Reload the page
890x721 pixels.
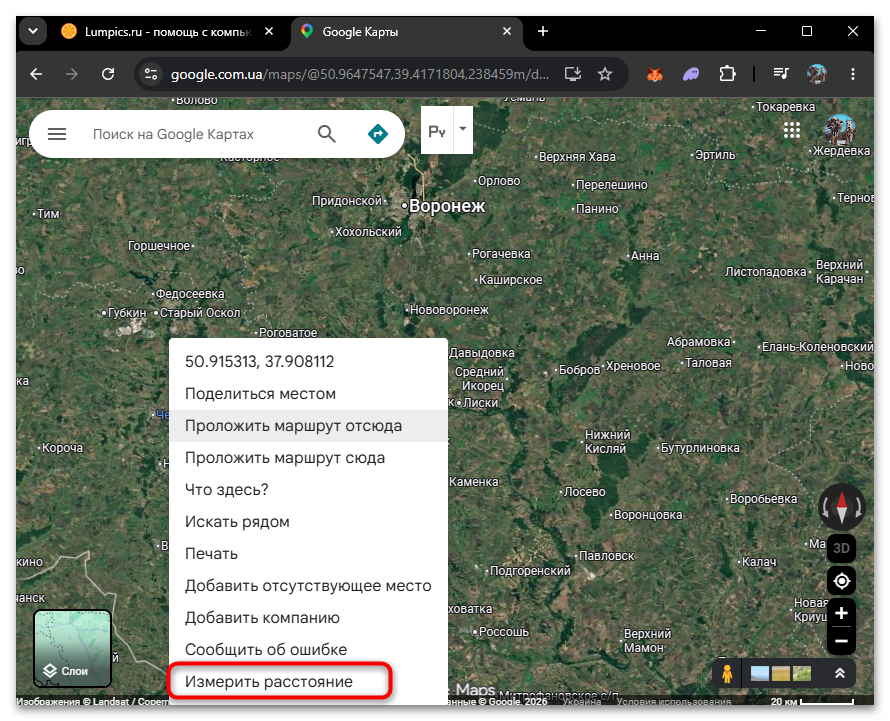point(108,74)
